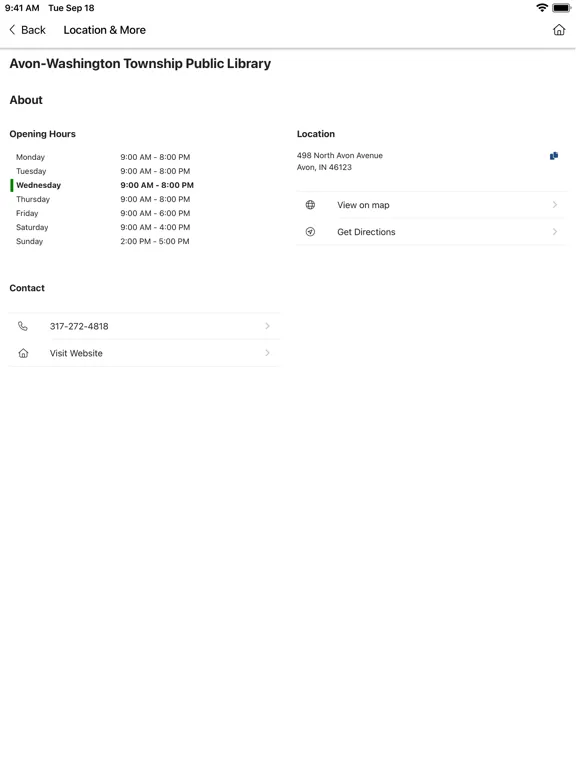Tap the phone handset icon
576x768 pixels.
[23, 326]
